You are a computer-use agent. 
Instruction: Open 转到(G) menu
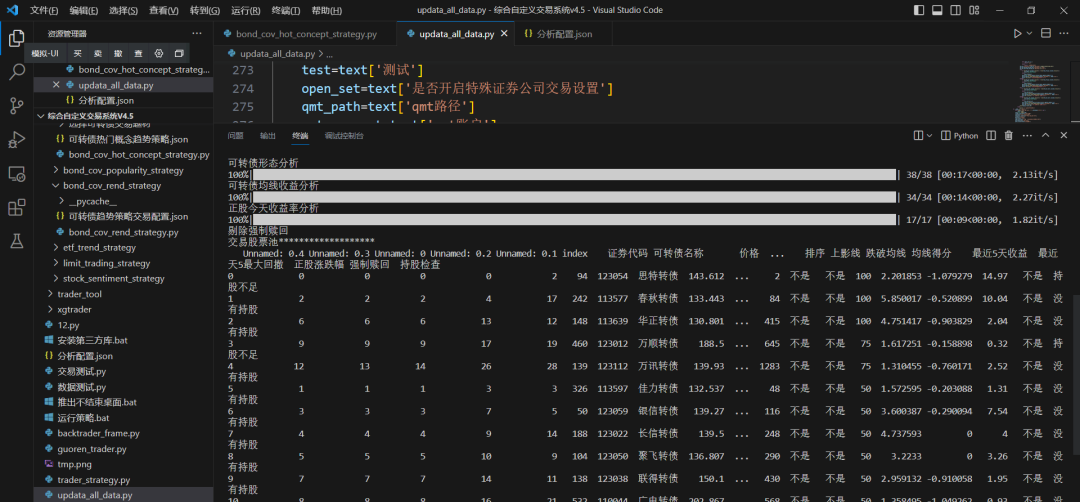pos(205,10)
